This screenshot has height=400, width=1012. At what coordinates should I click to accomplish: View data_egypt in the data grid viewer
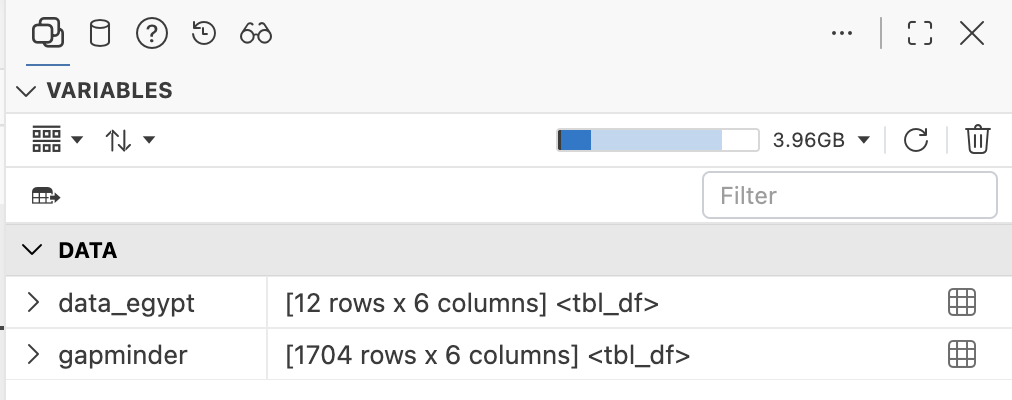click(x=962, y=302)
